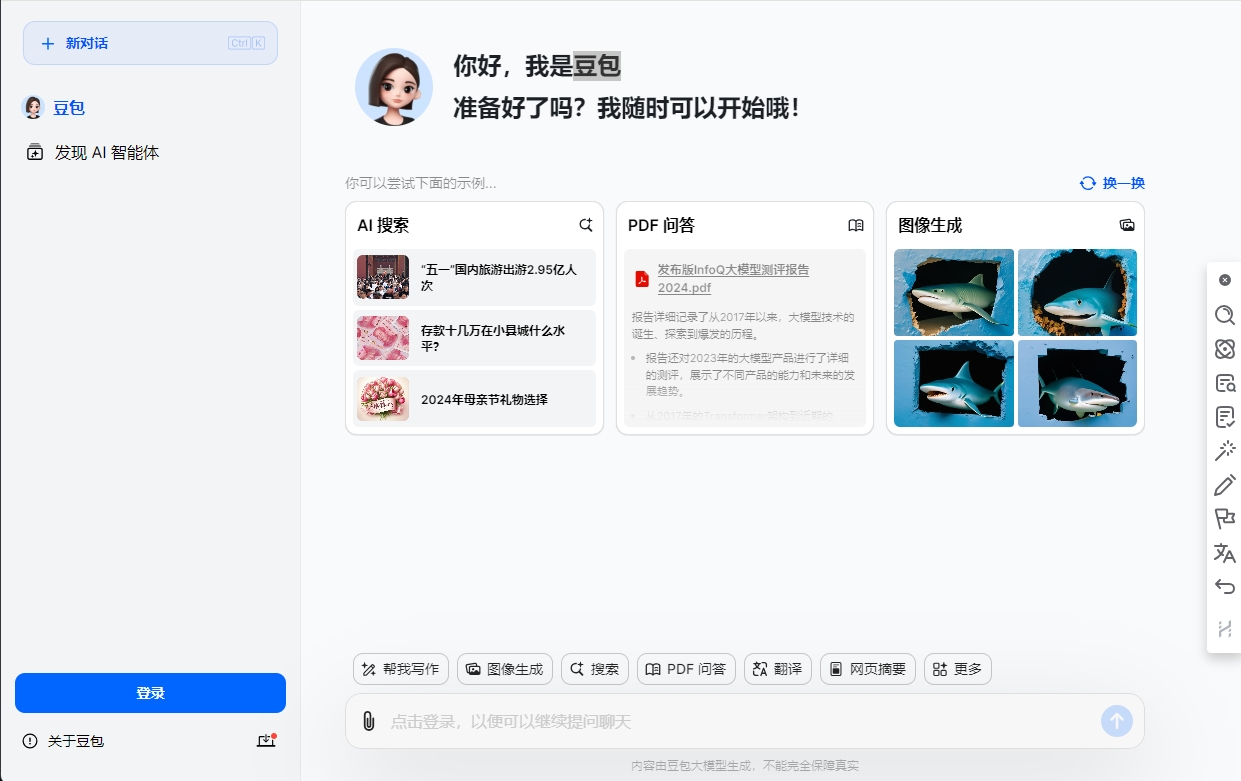Select the top-right shark image thumbnail

click(1077, 292)
